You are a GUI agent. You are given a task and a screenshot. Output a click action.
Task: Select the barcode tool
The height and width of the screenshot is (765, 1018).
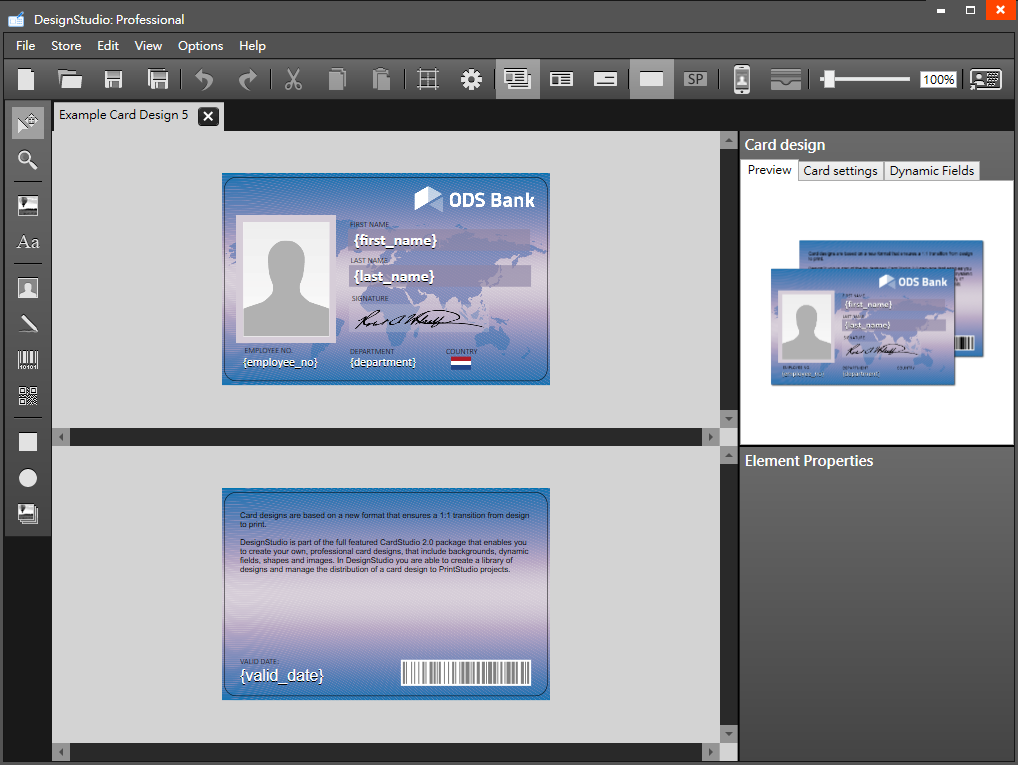point(28,360)
